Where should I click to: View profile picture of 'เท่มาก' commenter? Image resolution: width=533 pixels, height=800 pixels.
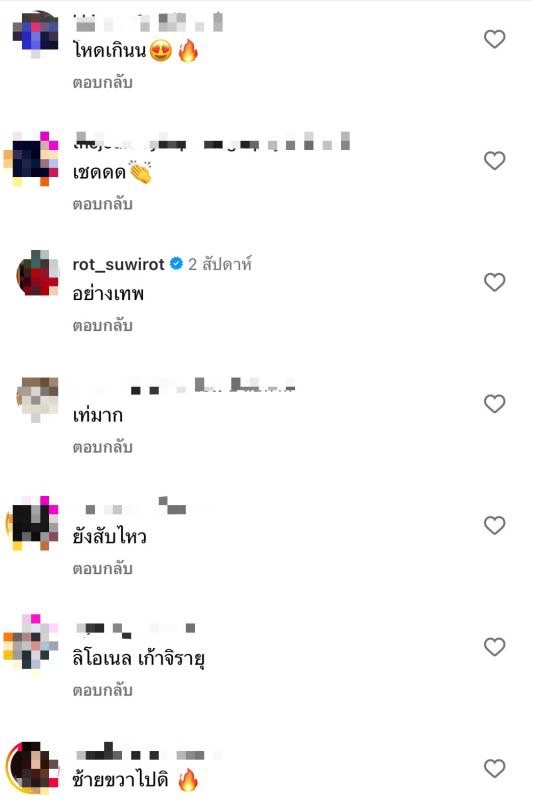pos(38,399)
